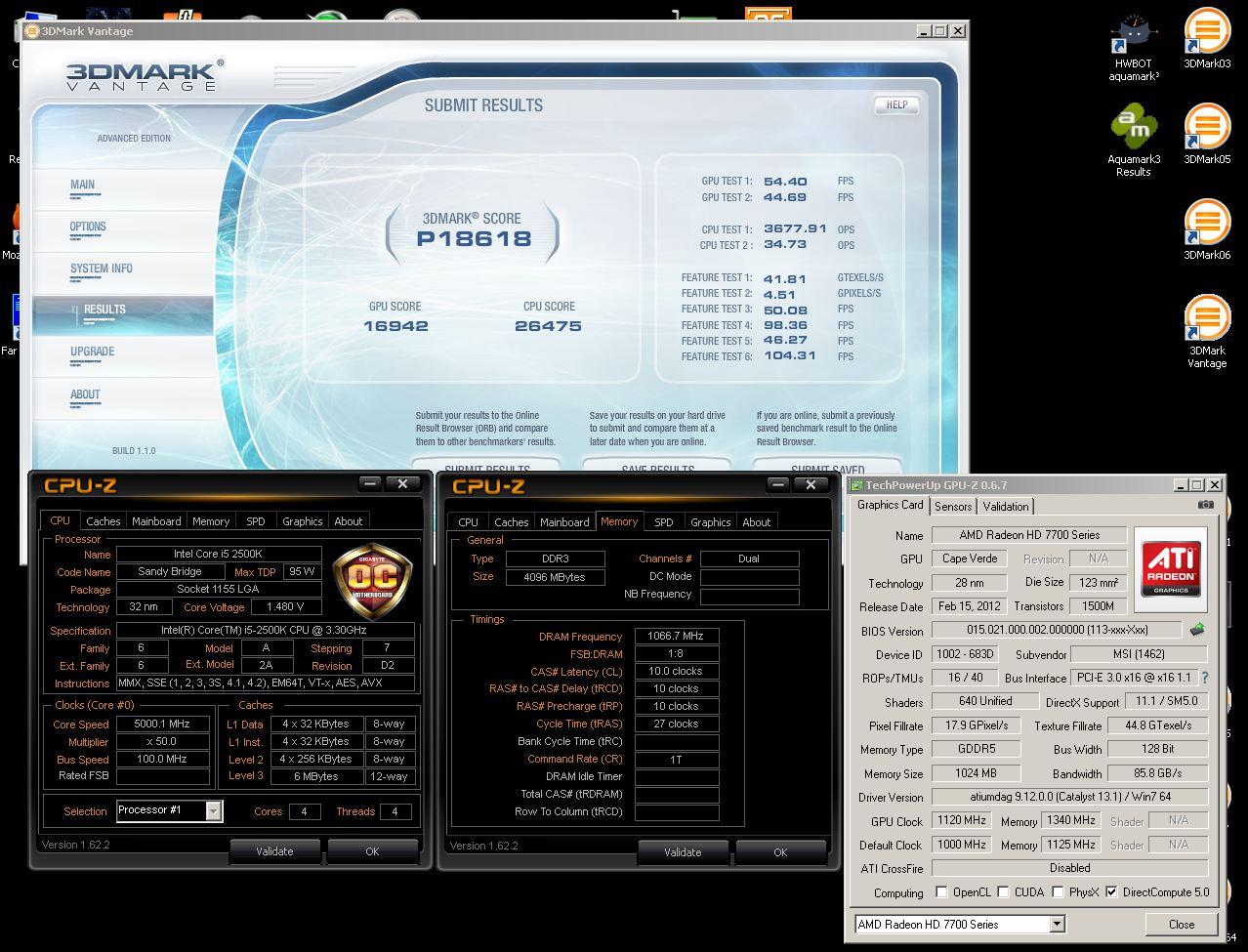Switch to Memory tab in left CPU-Z

click(211, 521)
